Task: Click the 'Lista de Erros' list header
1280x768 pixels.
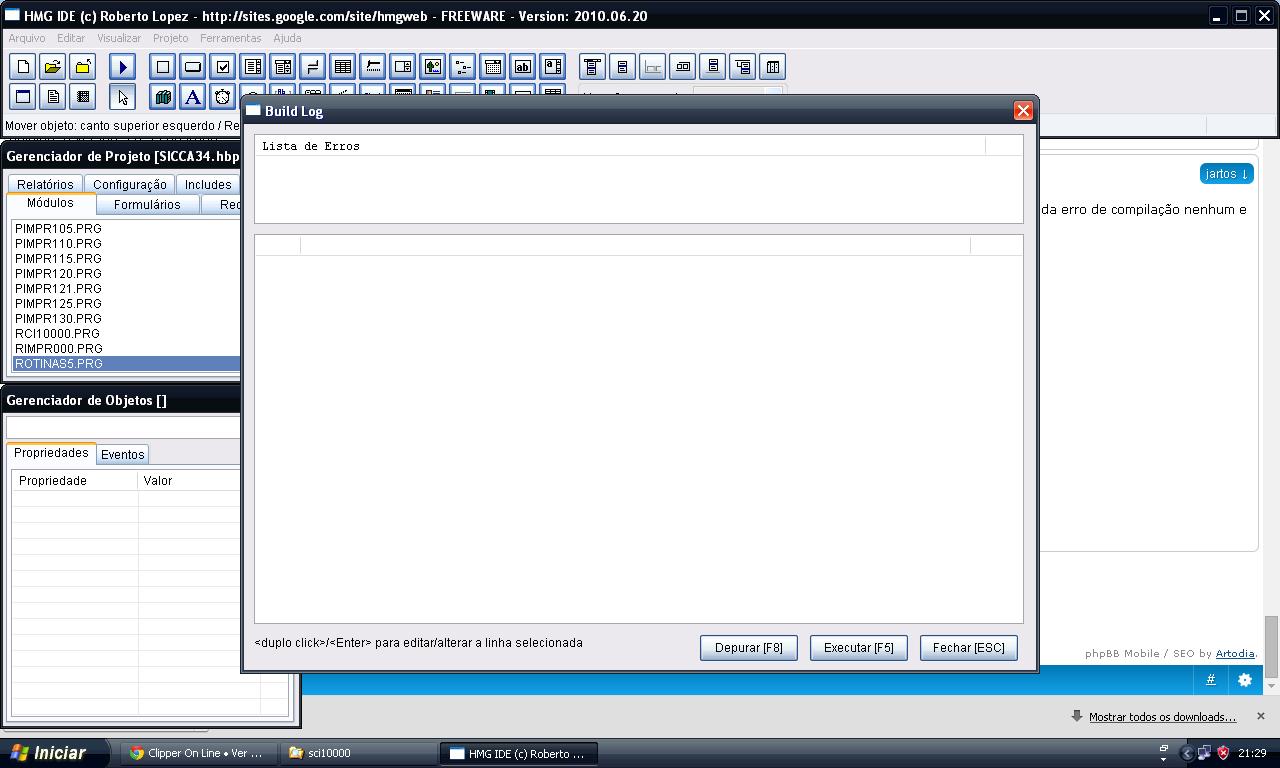Action: click(x=620, y=146)
